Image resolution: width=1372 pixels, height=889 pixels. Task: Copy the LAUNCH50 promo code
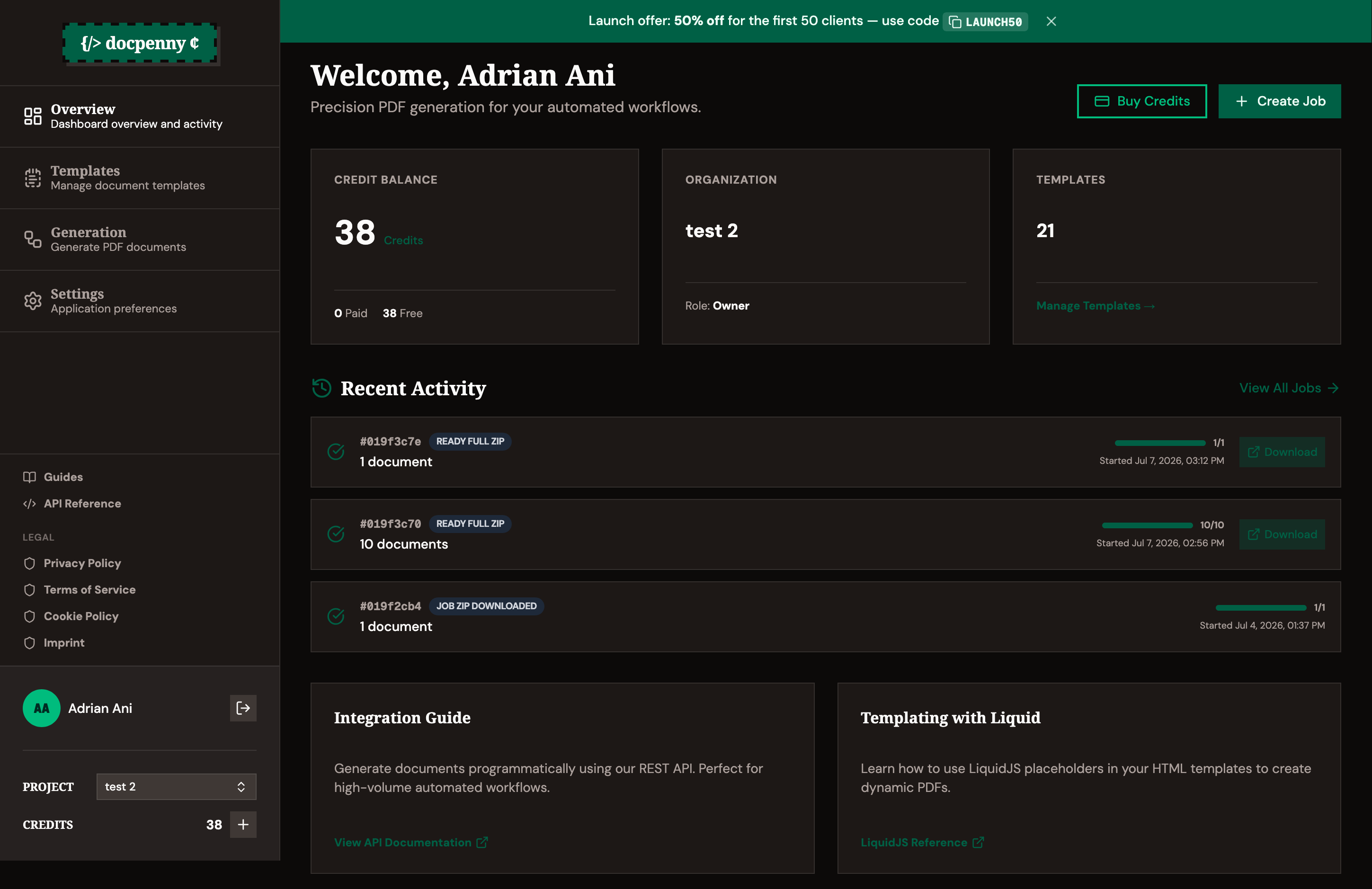985,21
